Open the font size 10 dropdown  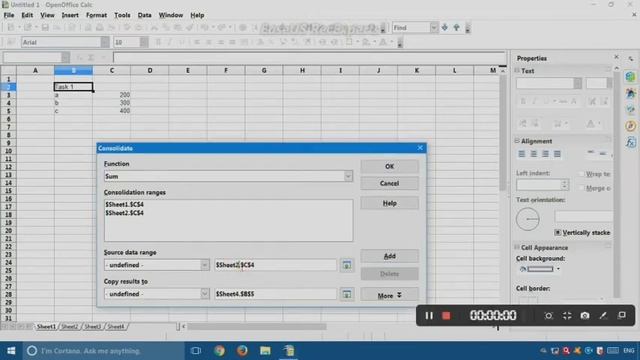pos(144,42)
